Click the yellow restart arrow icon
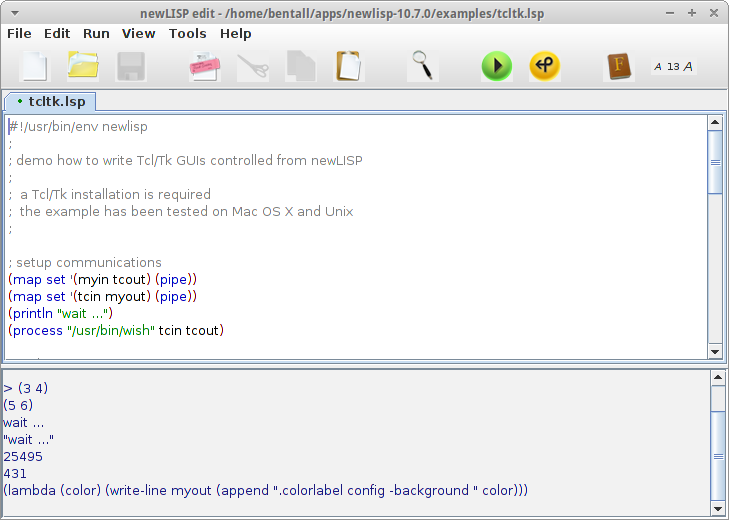This screenshot has height=520, width=729. 544,67
